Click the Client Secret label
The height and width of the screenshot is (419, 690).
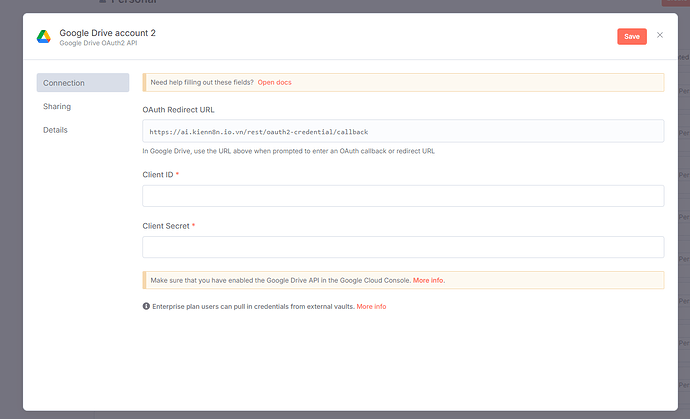[166, 226]
